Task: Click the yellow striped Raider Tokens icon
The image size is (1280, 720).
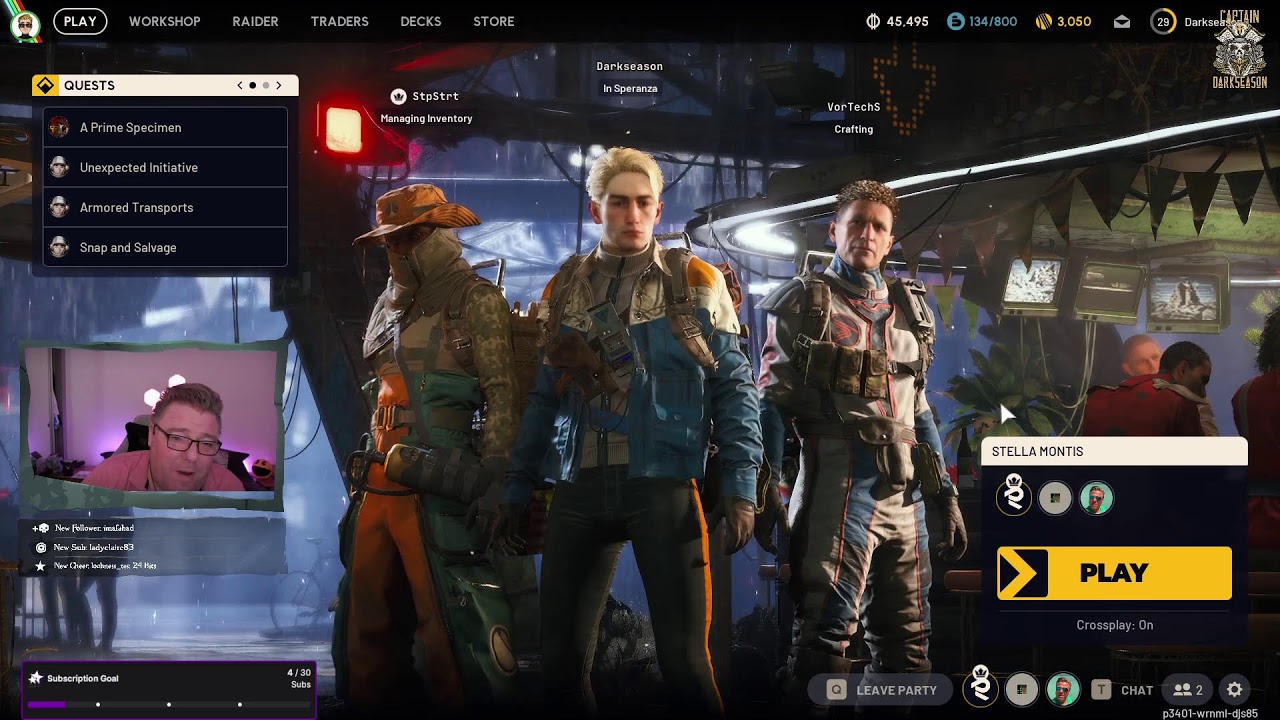Action: (x=1043, y=21)
